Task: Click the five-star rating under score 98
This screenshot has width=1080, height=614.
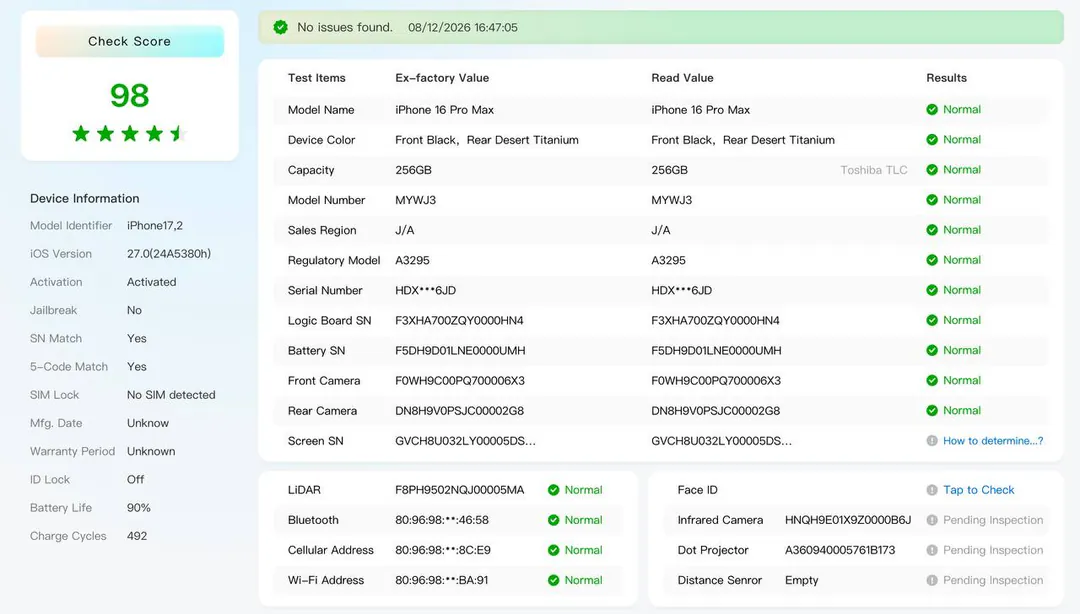Action: click(129, 134)
